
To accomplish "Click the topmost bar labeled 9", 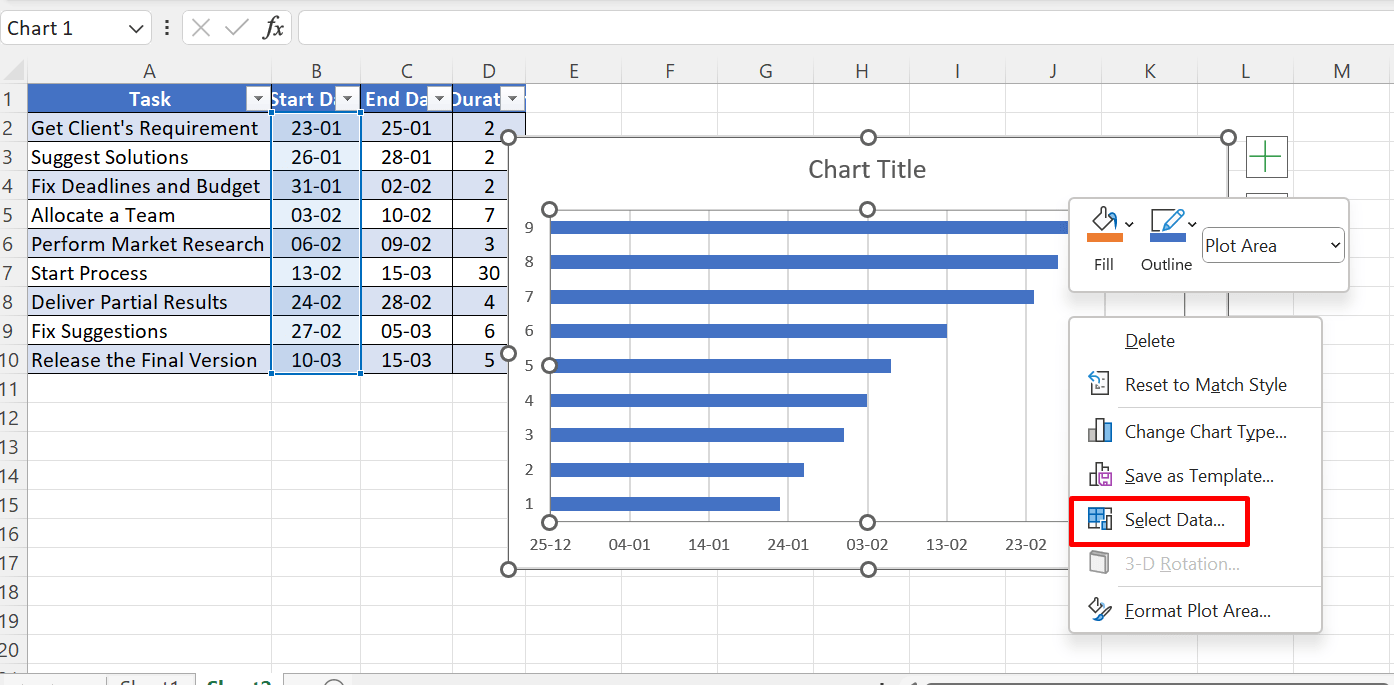I will click(808, 227).
